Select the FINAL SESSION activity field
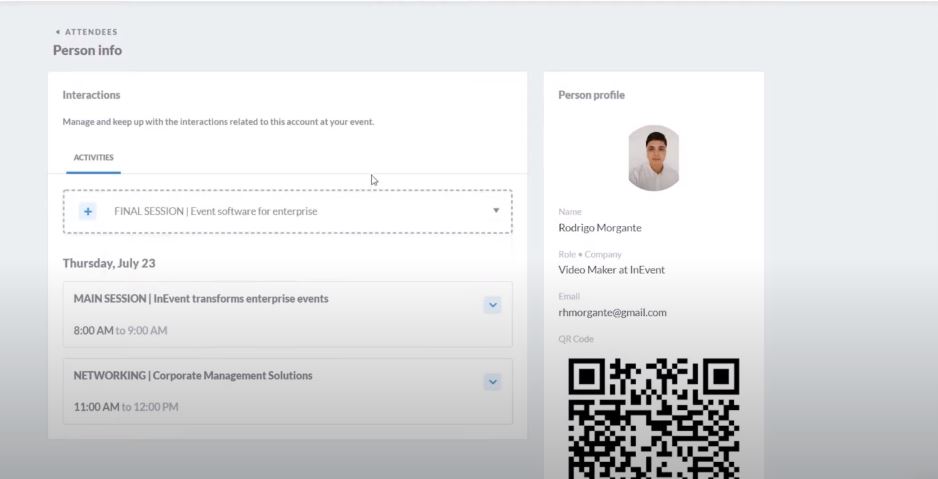938x479 pixels. tap(287, 211)
